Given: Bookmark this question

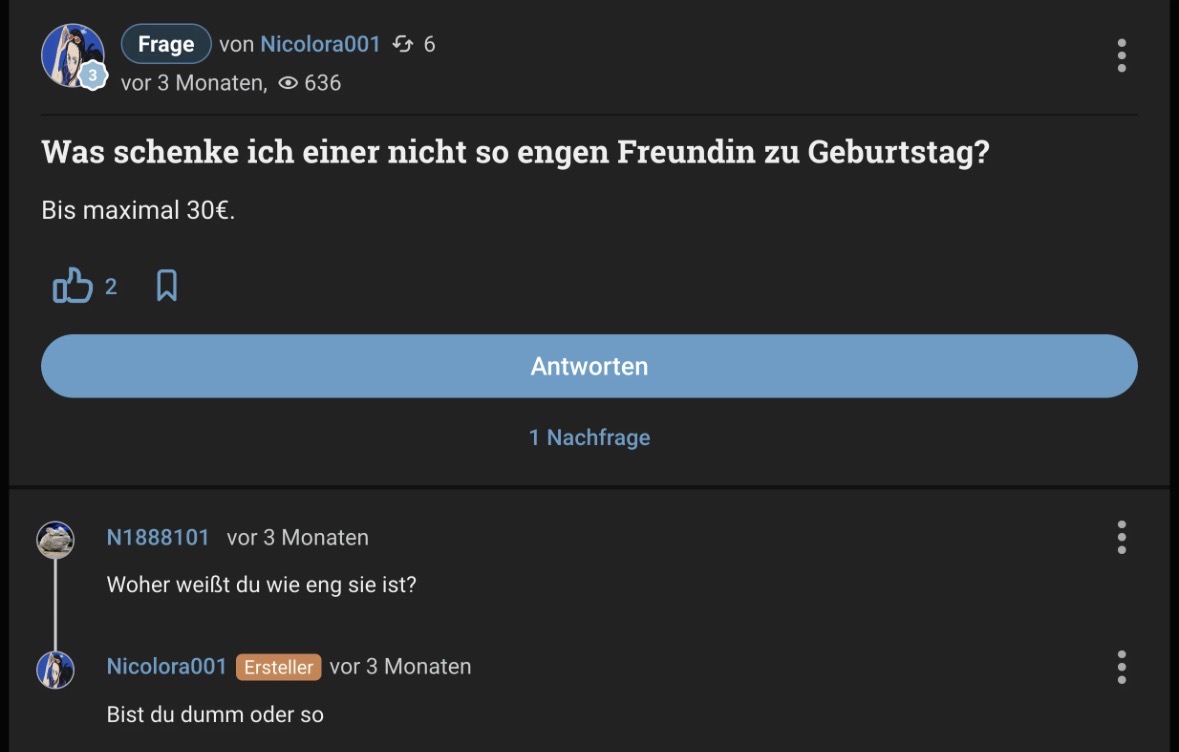Looking at the screenshot, I should (x=167, y=287).
